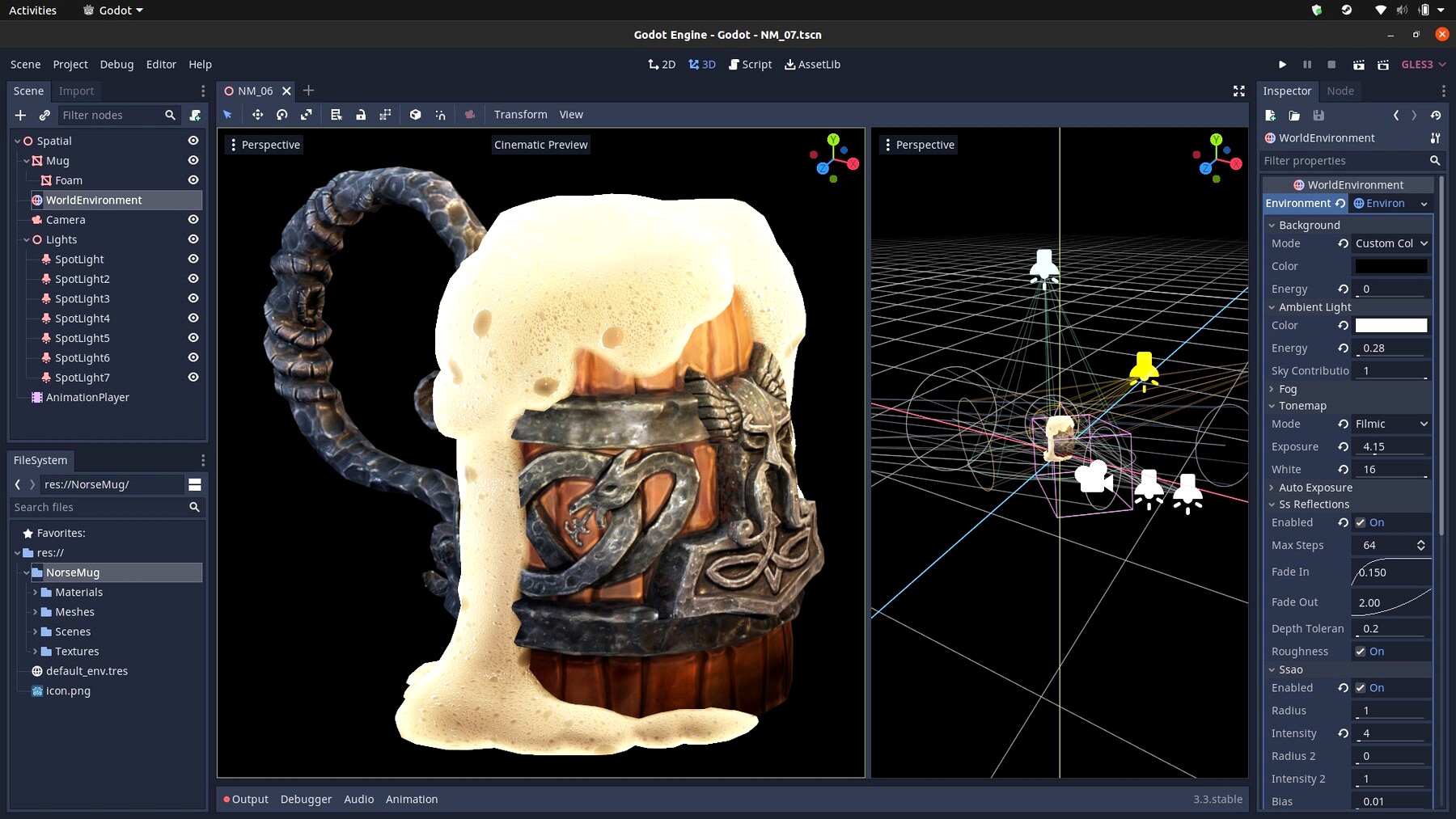This screenshot has width=1456, height=819.
Task: Switch to the Move Mode tool
Action: pyautogui.click(x=257, y=115)
